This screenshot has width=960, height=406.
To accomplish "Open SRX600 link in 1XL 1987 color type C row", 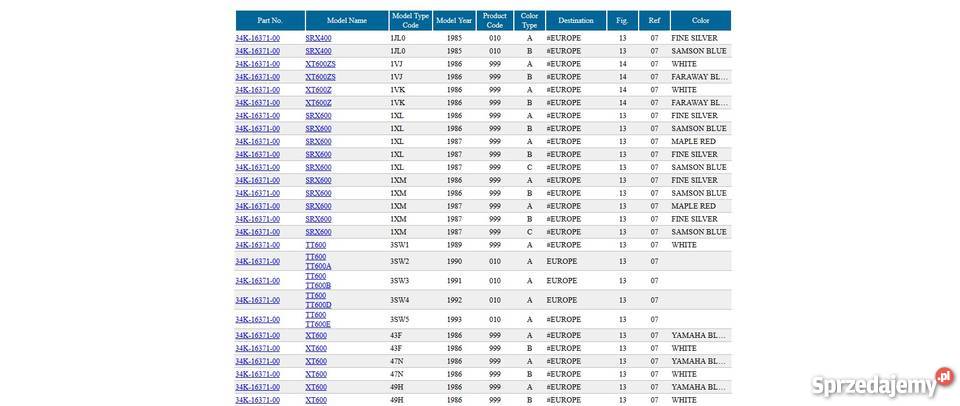I will (318, 167).
